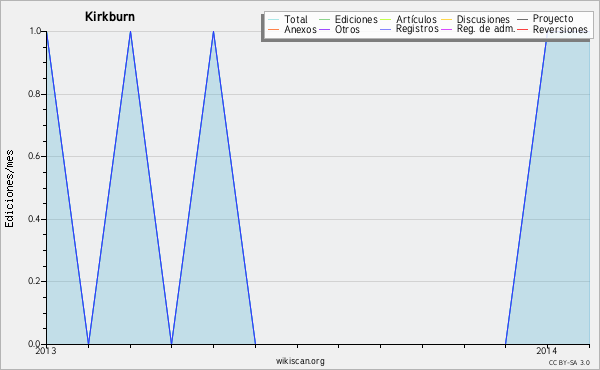
Task: Click the Total cyan line swatch
Action: pos(274,20)
